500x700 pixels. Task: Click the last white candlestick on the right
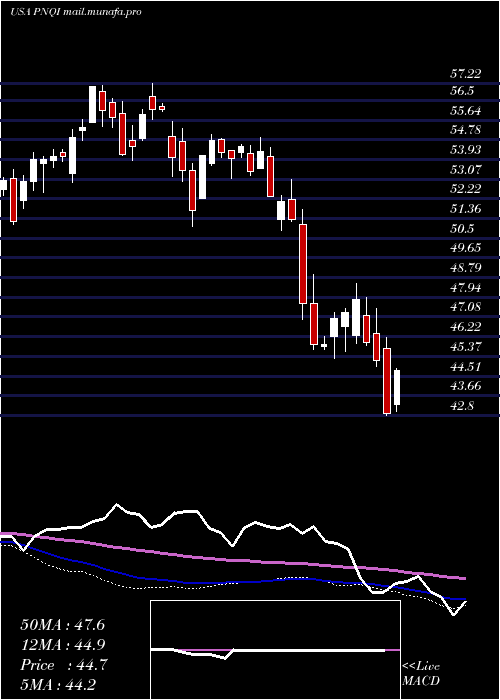(x=396, y=388)
